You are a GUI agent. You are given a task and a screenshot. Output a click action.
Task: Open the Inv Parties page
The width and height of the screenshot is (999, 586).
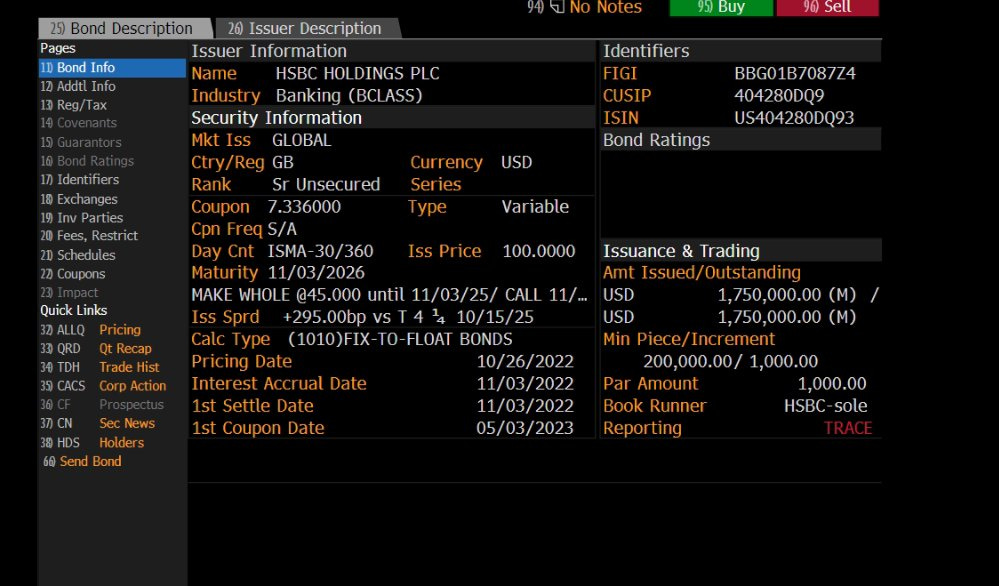82,218
